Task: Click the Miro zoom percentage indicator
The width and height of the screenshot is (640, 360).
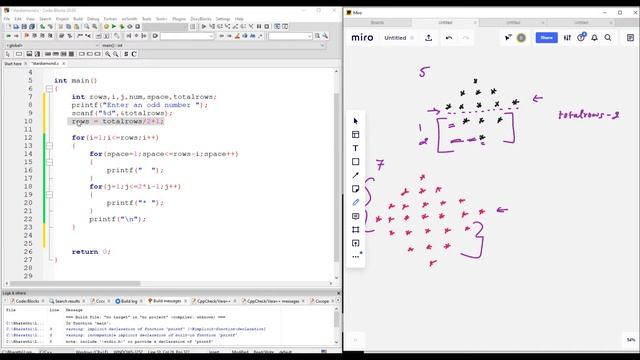Action: point(631,340)
